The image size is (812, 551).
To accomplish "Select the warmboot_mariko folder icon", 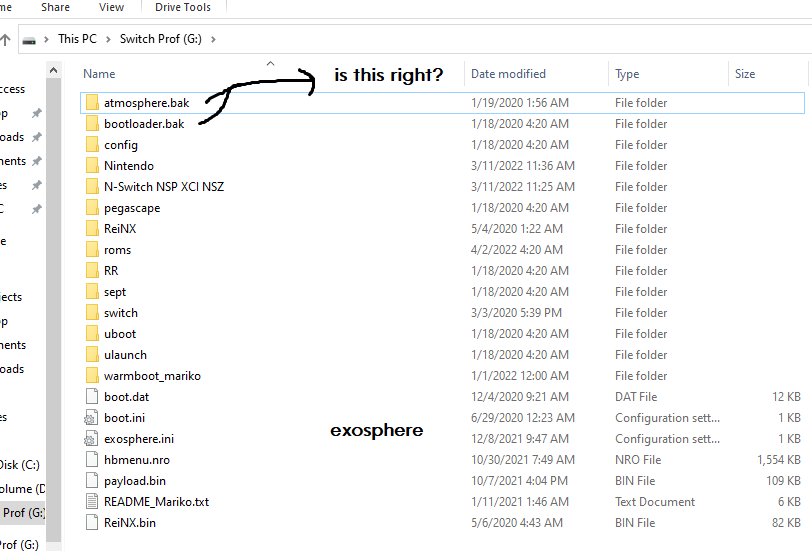I will [92, 375].
